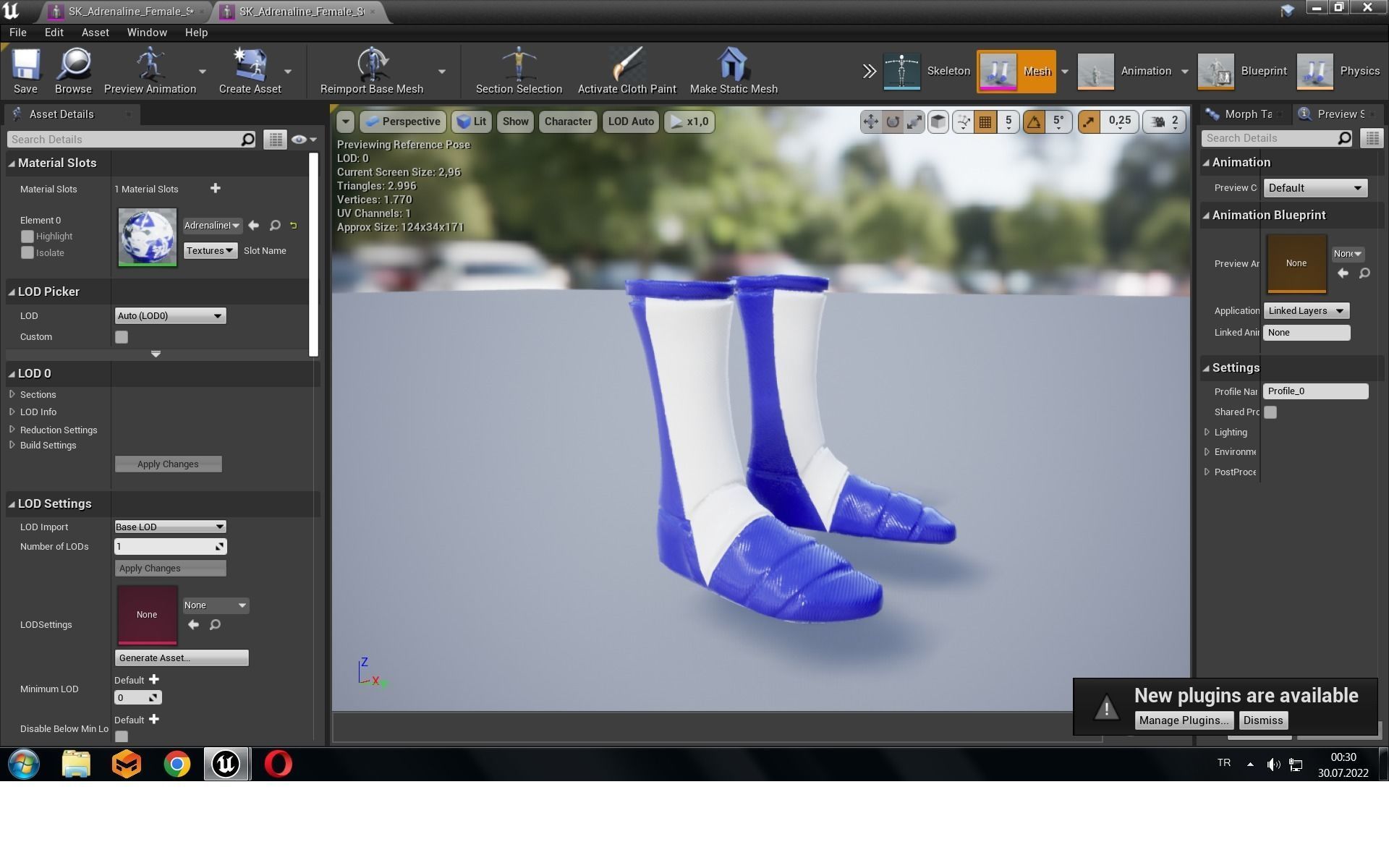Enable Custom LOD checkbox
Screen dimensions: 1389x868
(122, 337)
